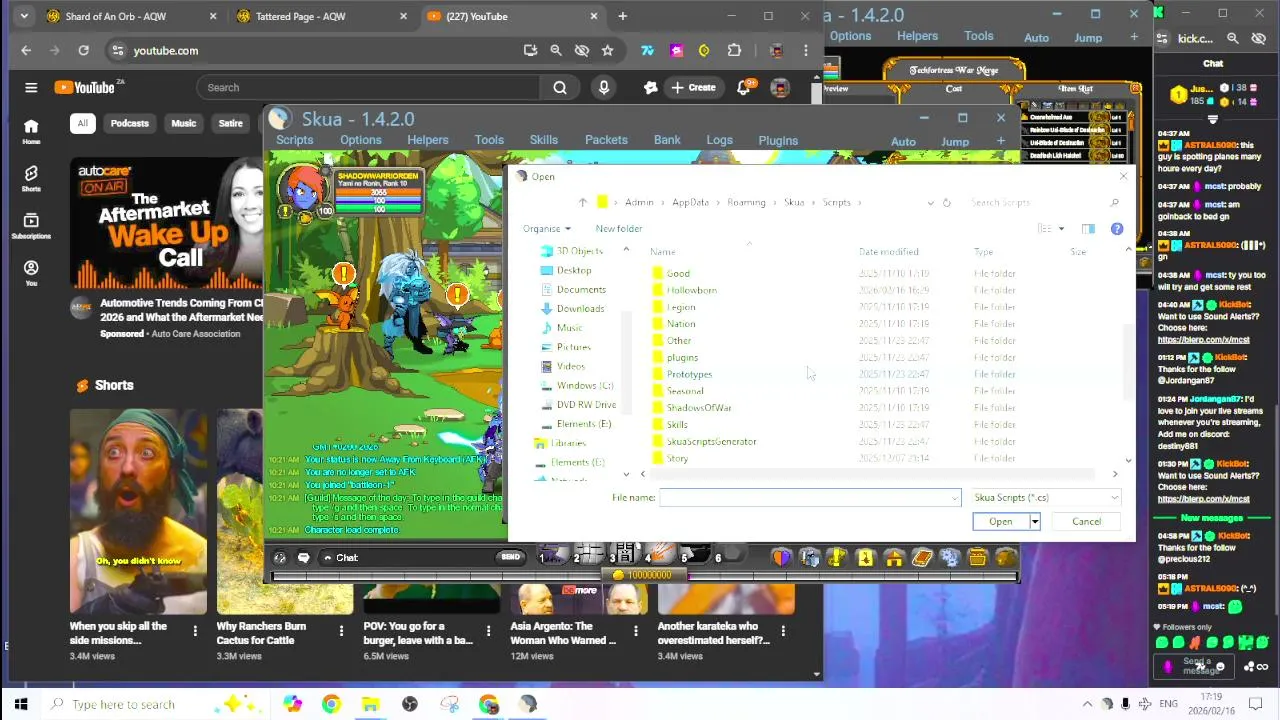
Task: Select Hollowborn folder in file list
Action: tap(691, 290)
